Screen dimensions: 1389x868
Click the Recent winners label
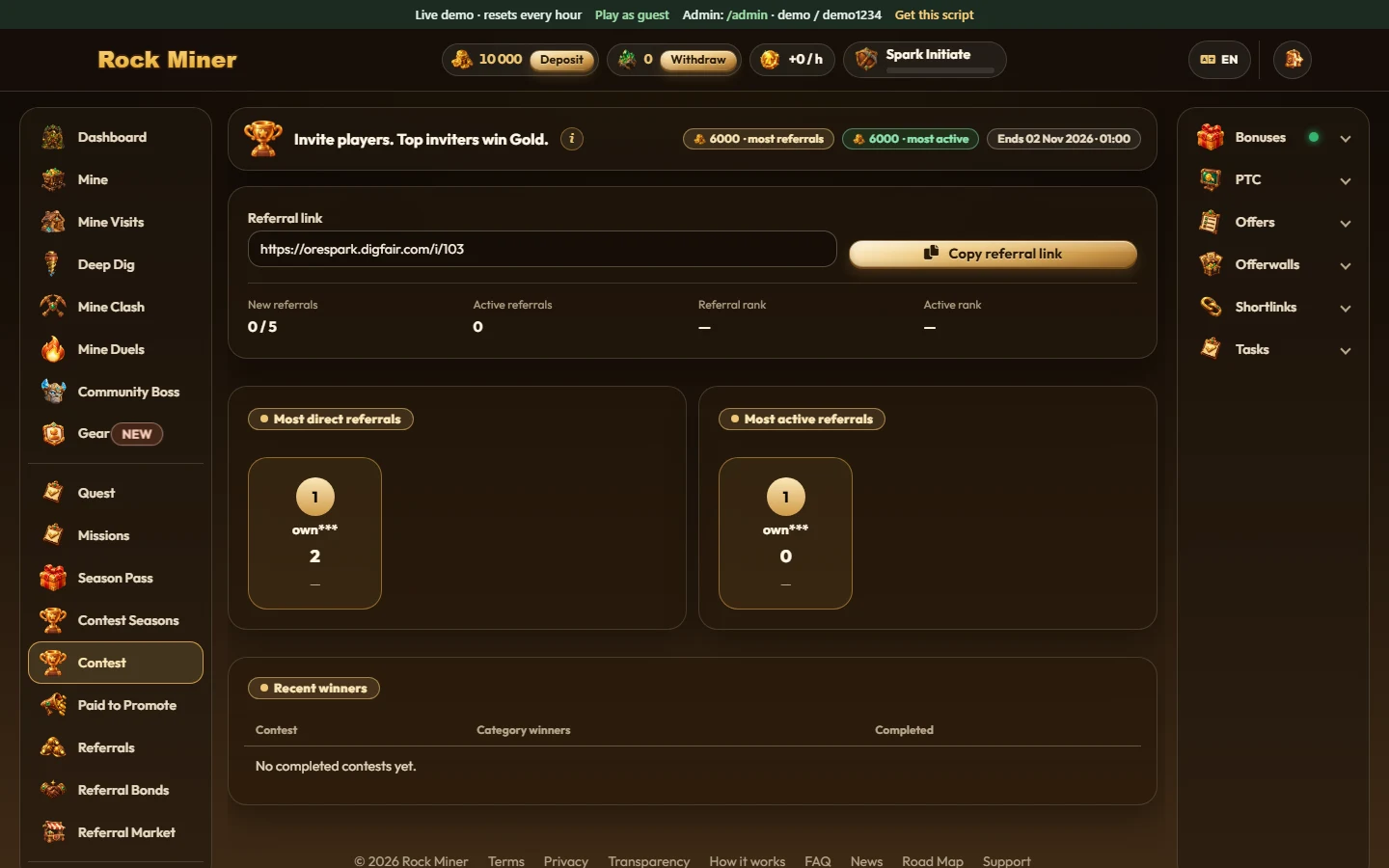[313, 688]
